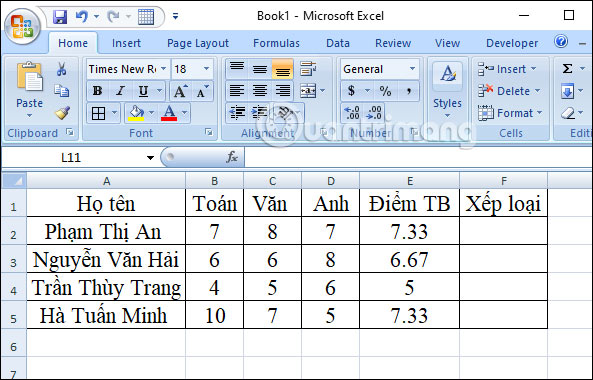Viewport: 593px width, 380px height.
Task: Switch to the Formulas tab
Action: coord(276,43)
